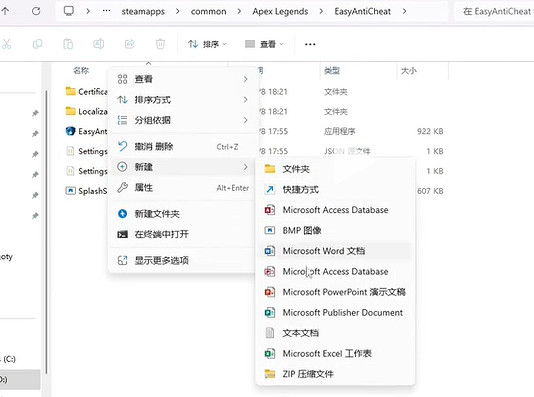Click the Publisher icon in 新建 submenu
The image size is (534, 397).
(270, 312)
